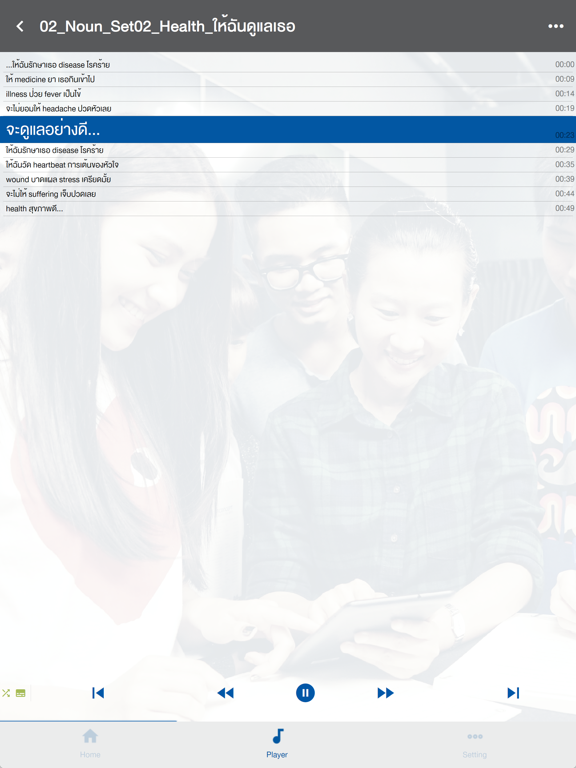Click the 00:49 timestamp
Image resolution: width=576 pixels, height=768 pixels.
564,209
